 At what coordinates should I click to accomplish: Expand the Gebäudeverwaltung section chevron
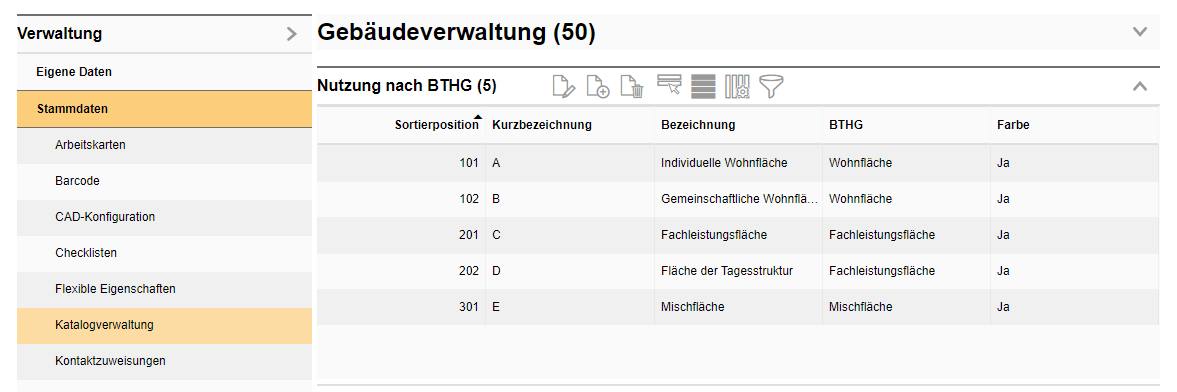tap(1140, 32)
